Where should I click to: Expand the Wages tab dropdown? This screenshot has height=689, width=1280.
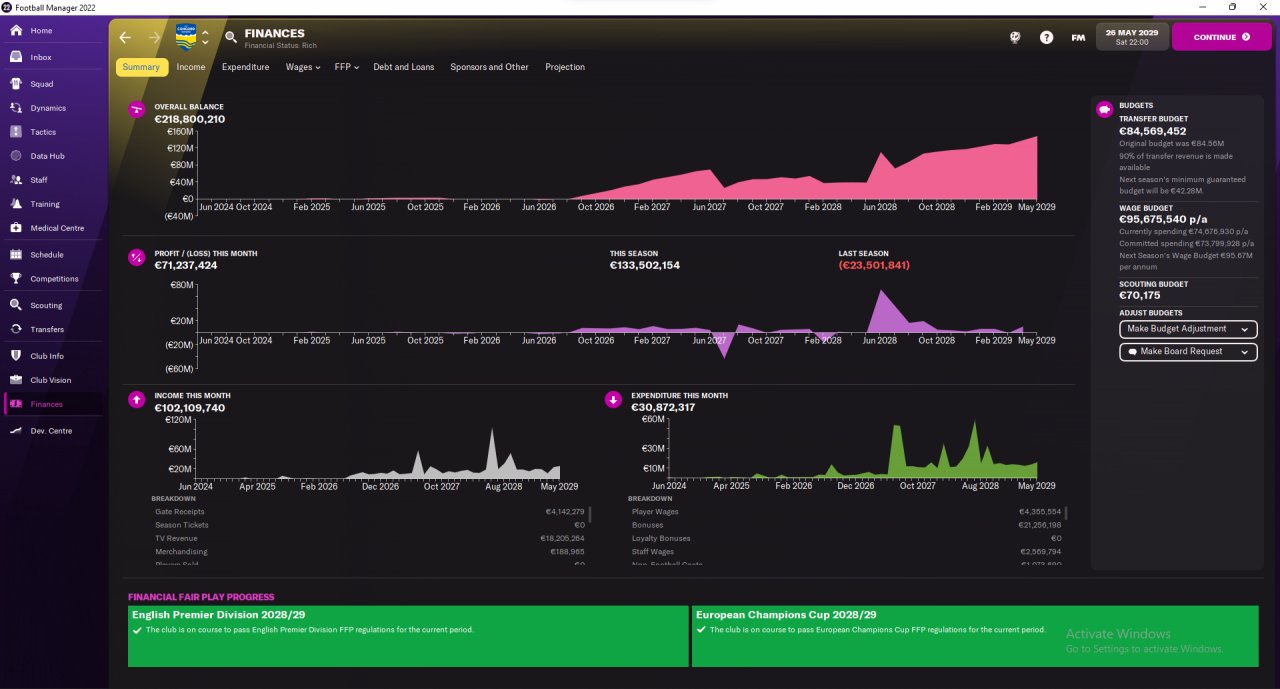tap(303, 67)
